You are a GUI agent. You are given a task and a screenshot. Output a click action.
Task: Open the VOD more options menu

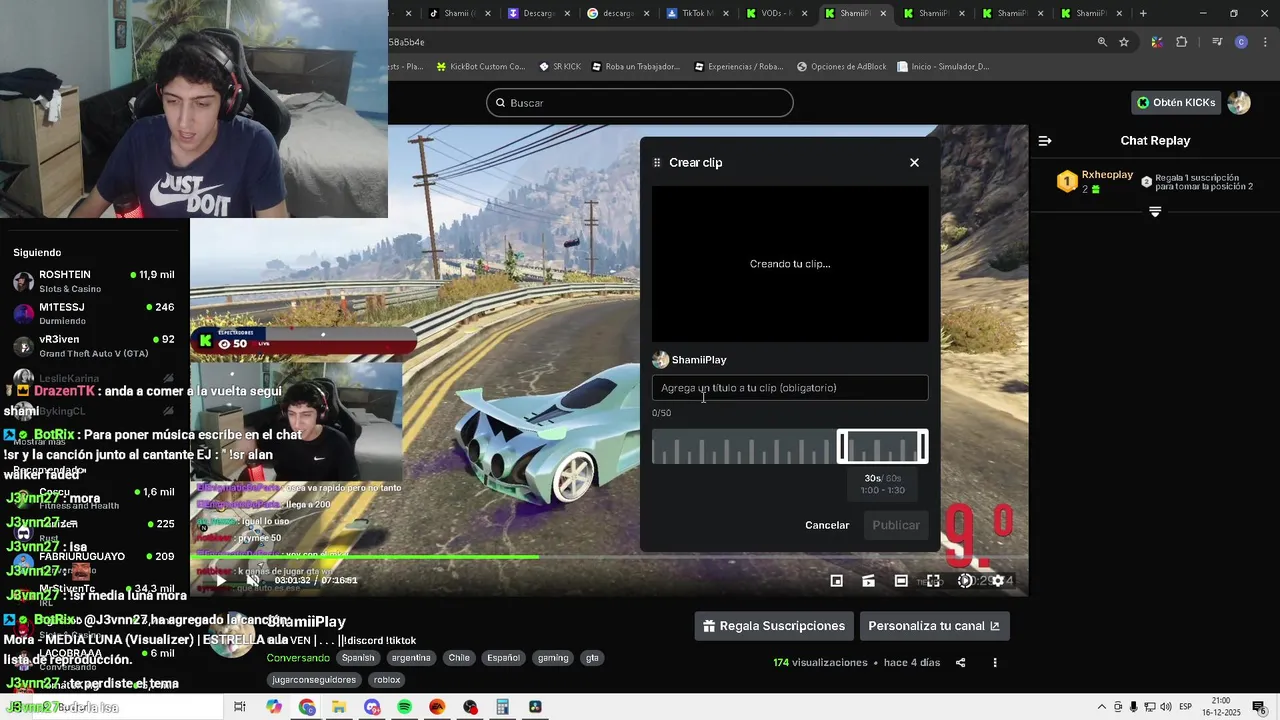pyautogui.click(x=995, y=662)
